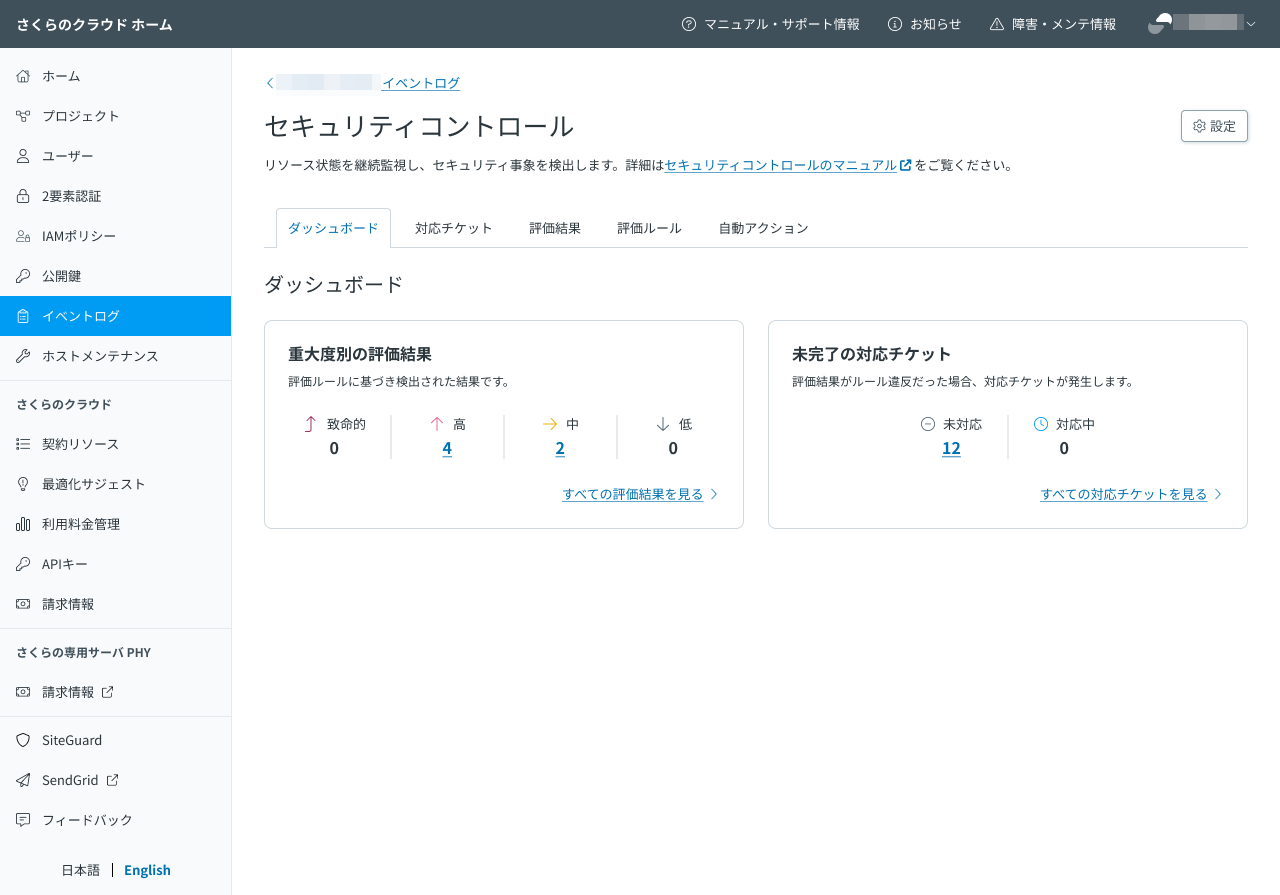The height and width of the screenshot is (895, 1280).
Task: Open optimization suggest lightbulb icon
Action: point(23,484)
